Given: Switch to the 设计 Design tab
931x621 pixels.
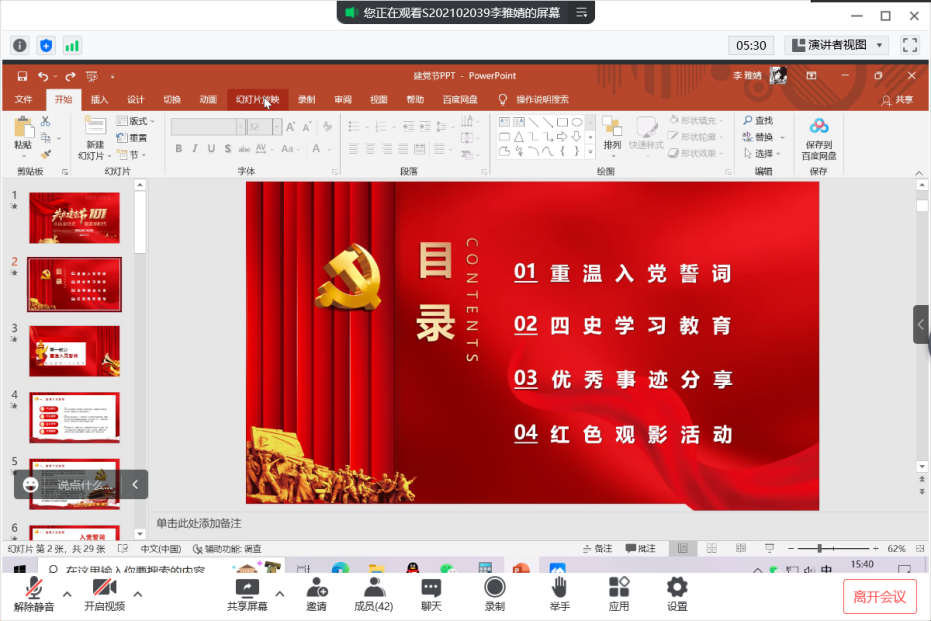Looking at the screenshot, I should pyautogui.click(x=135, y=99).
